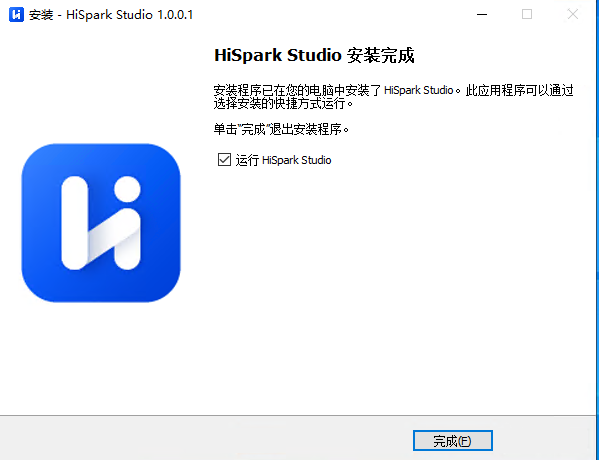Click the short white right bar under logo dot
599x460 pixels.
127,239
